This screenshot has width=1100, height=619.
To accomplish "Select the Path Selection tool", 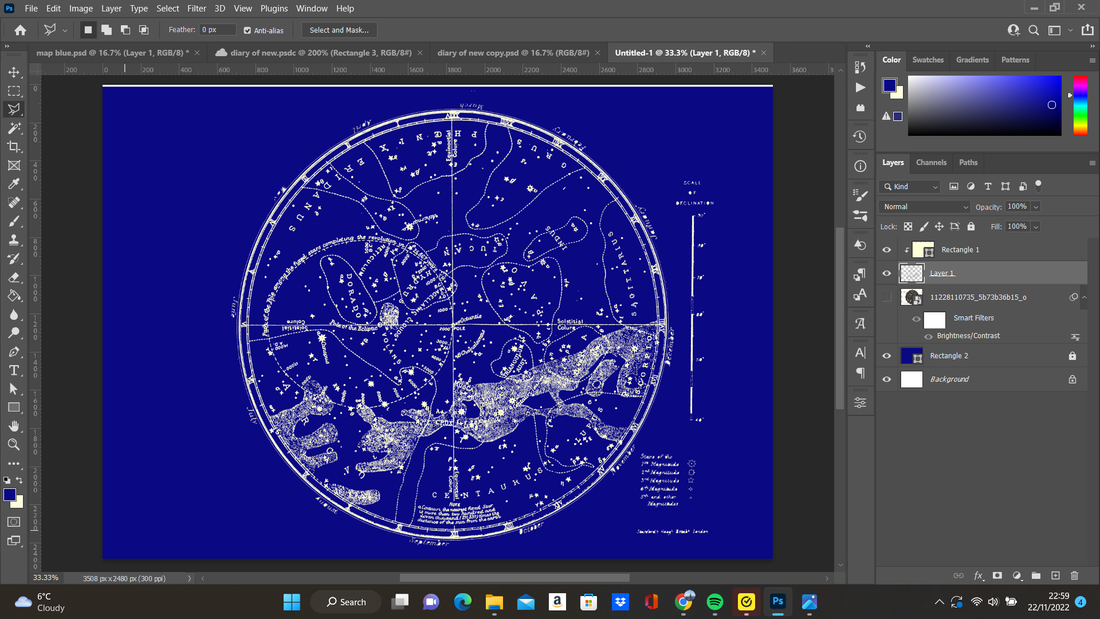I will (14, 389).
